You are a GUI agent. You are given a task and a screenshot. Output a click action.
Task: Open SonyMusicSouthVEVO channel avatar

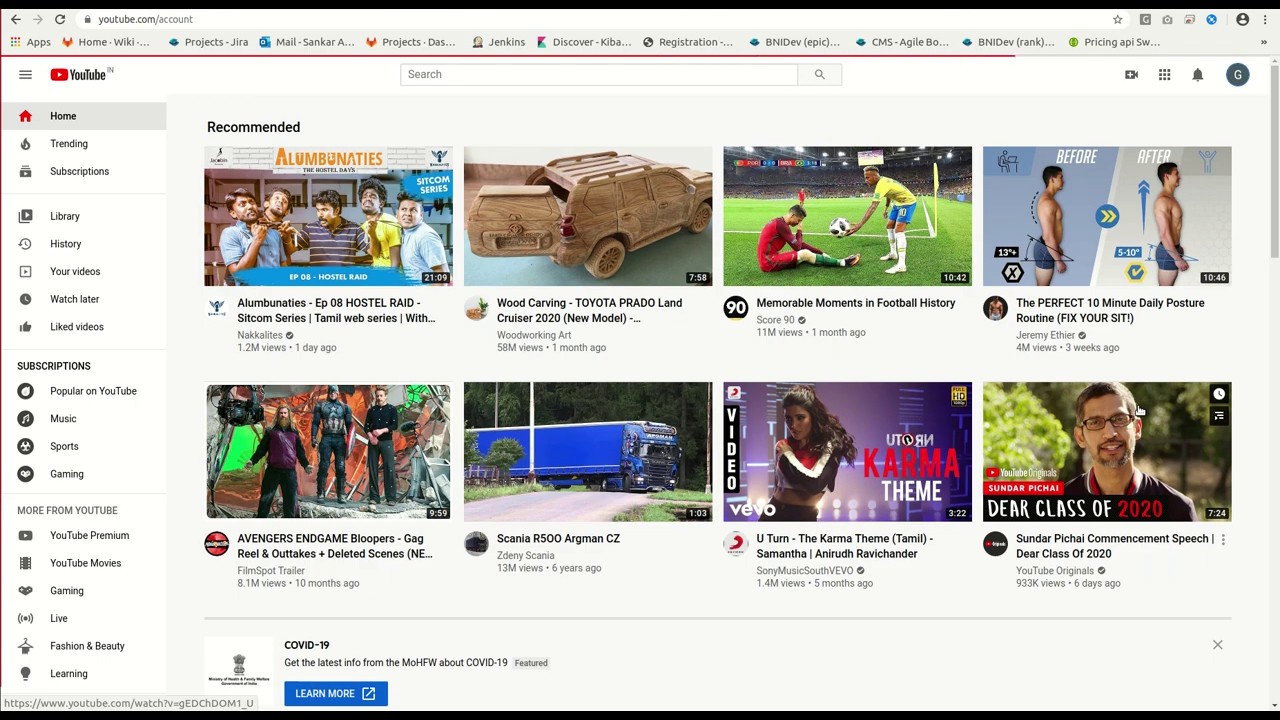click(735, 544)
